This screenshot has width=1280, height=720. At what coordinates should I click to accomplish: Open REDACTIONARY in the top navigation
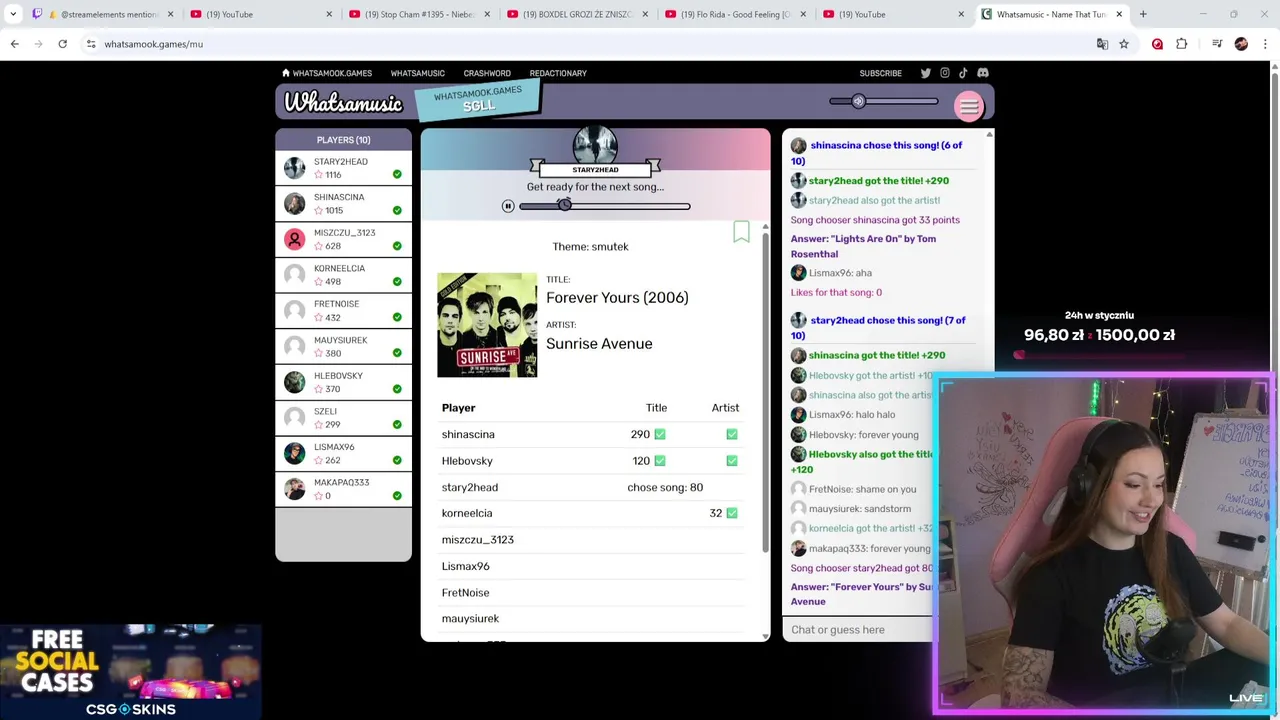point(558,73)
